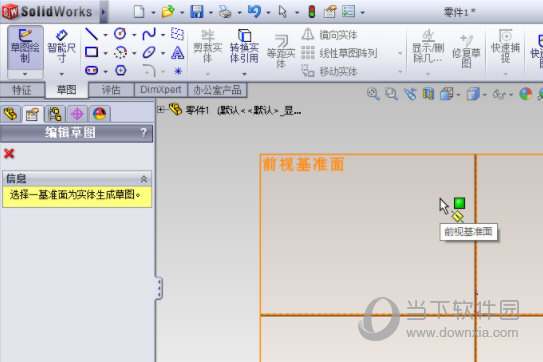543x362 pixels.
Task: Click Offset Entities (等距实体)
Action: [281, 51]
